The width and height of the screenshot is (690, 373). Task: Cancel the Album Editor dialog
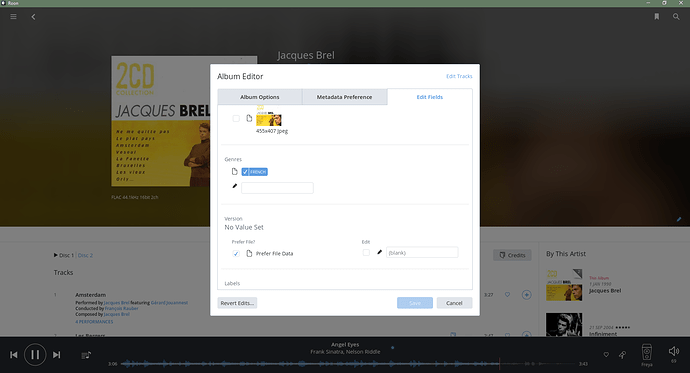(x=454, y=303)
